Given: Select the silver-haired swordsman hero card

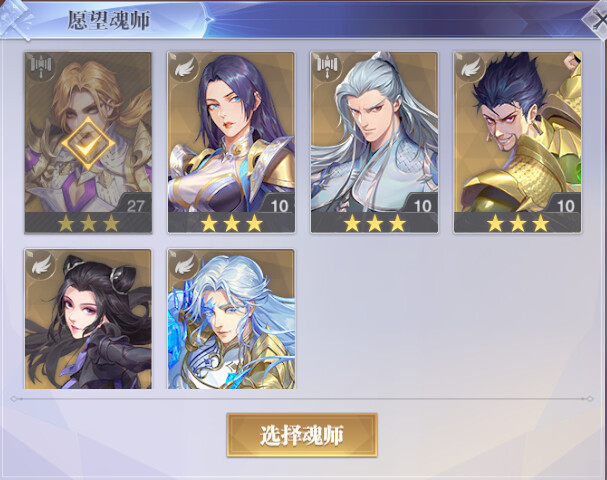Looking at the screenshot, I should click(374, 142).
